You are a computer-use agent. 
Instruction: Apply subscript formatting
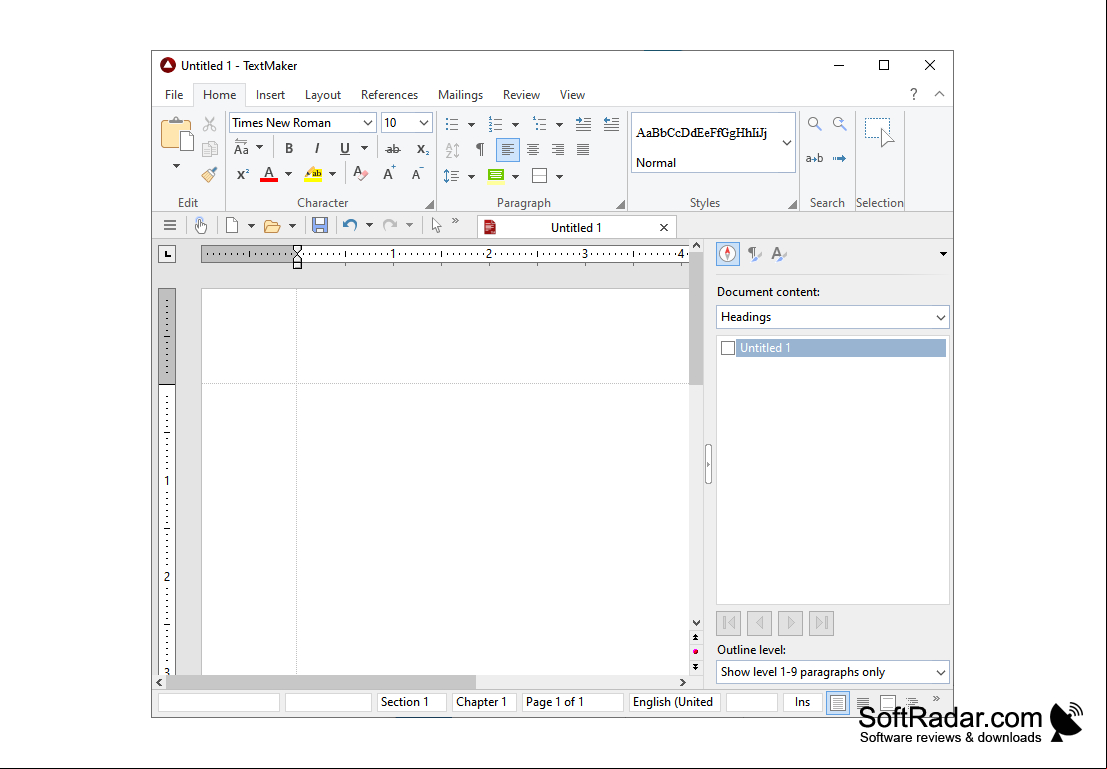pos(422,149)
